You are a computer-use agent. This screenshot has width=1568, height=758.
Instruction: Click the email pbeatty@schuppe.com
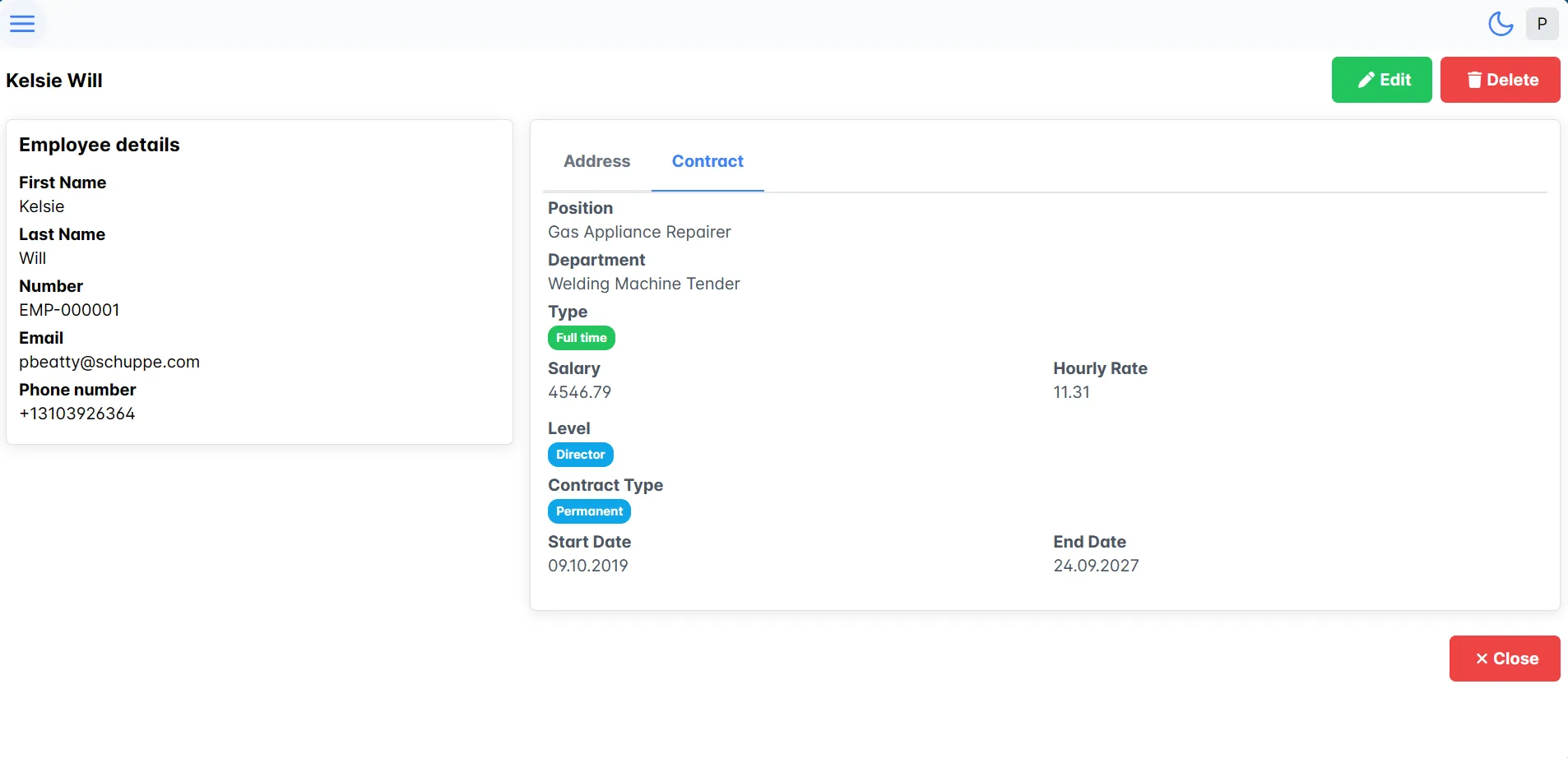(x=109, y=362)
